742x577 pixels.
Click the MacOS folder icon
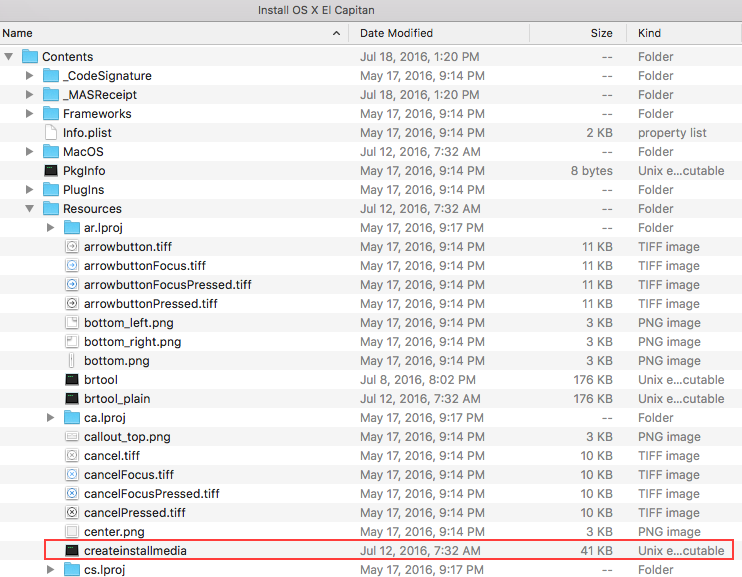pyautogui.click(x=51, y=151)
